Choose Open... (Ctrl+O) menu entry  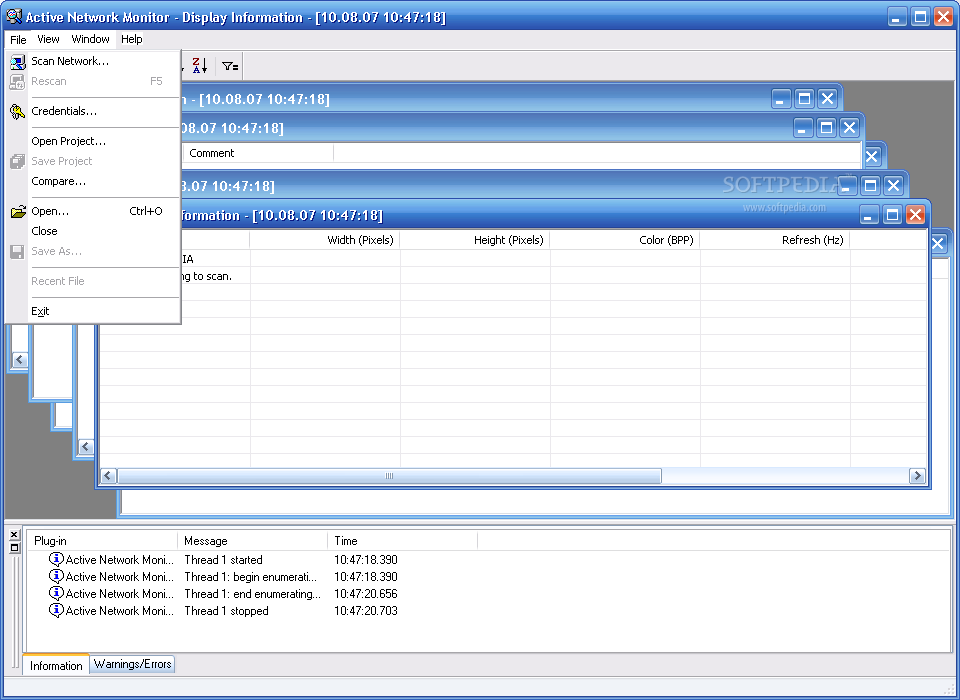pos(94,211)
